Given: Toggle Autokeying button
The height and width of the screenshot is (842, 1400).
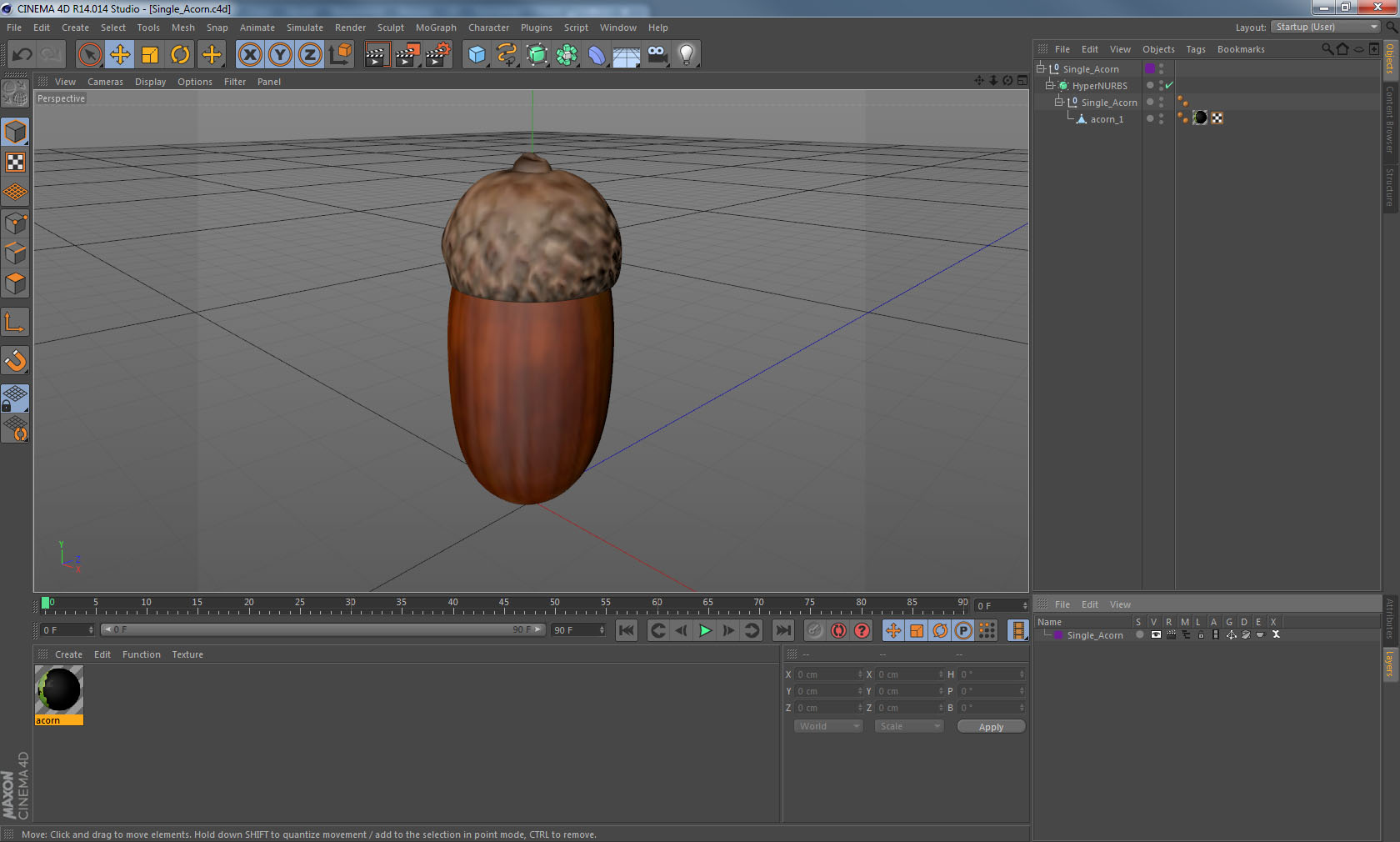Looking at the screenshot, I should click(838, 630).
